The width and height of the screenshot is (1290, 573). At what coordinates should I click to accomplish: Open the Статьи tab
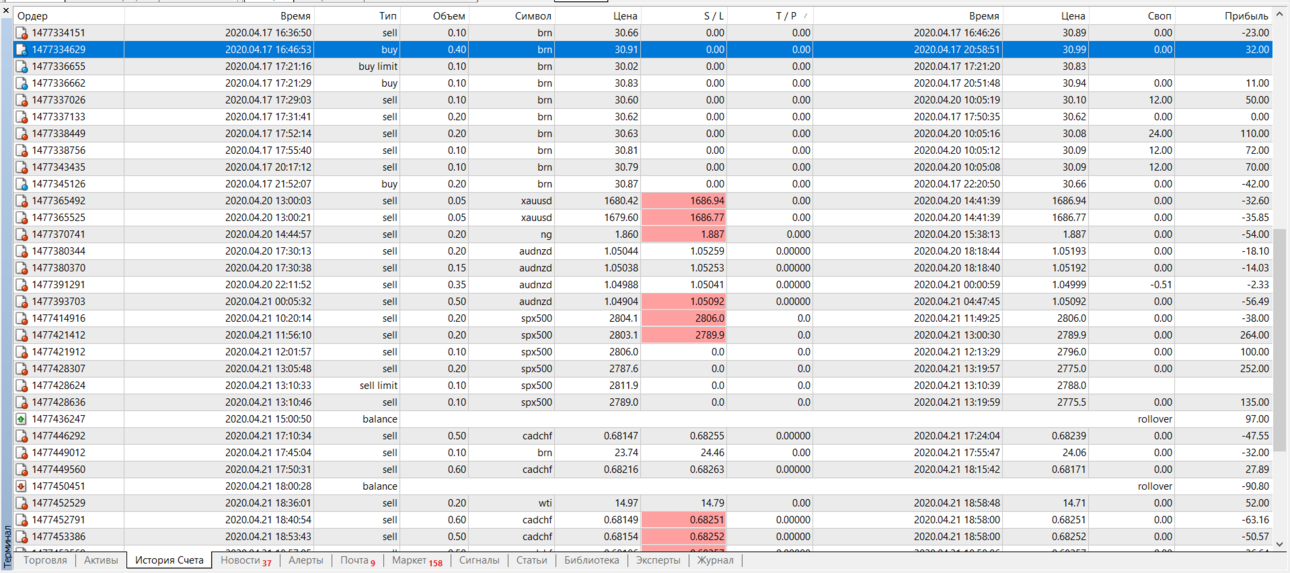point(531,561)
